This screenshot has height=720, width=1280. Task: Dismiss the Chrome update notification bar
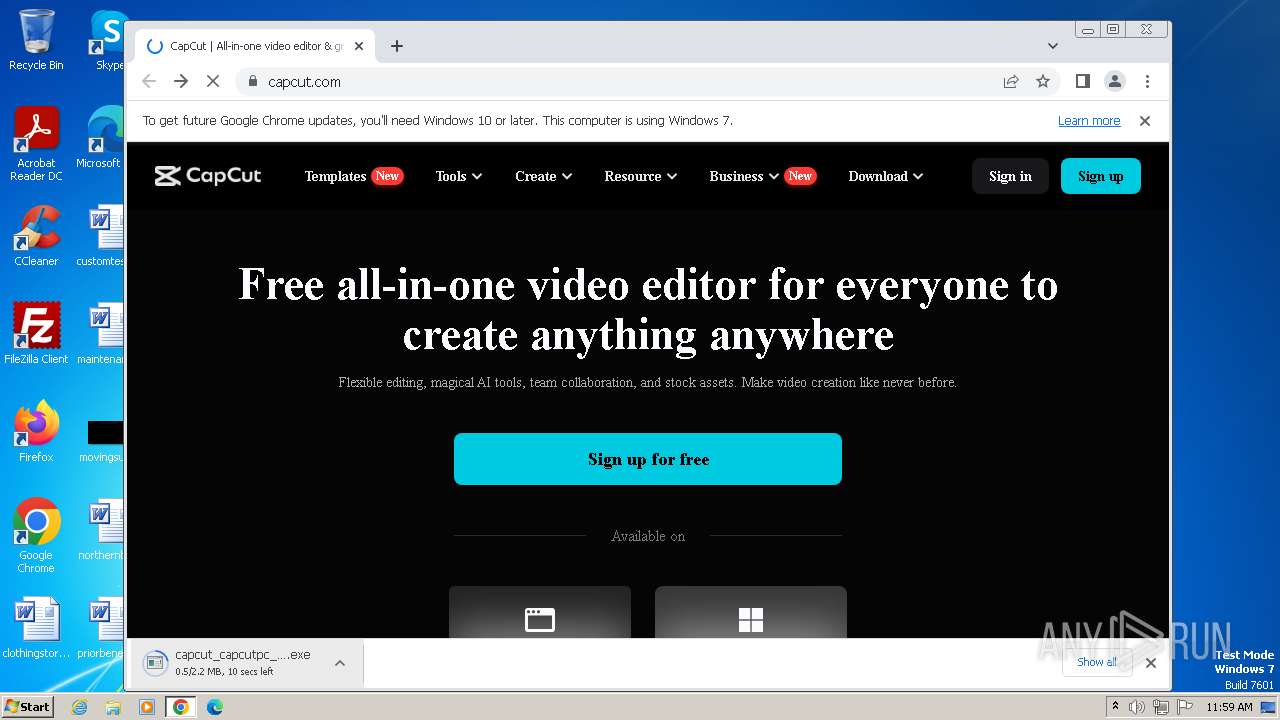pos(1145,121)
